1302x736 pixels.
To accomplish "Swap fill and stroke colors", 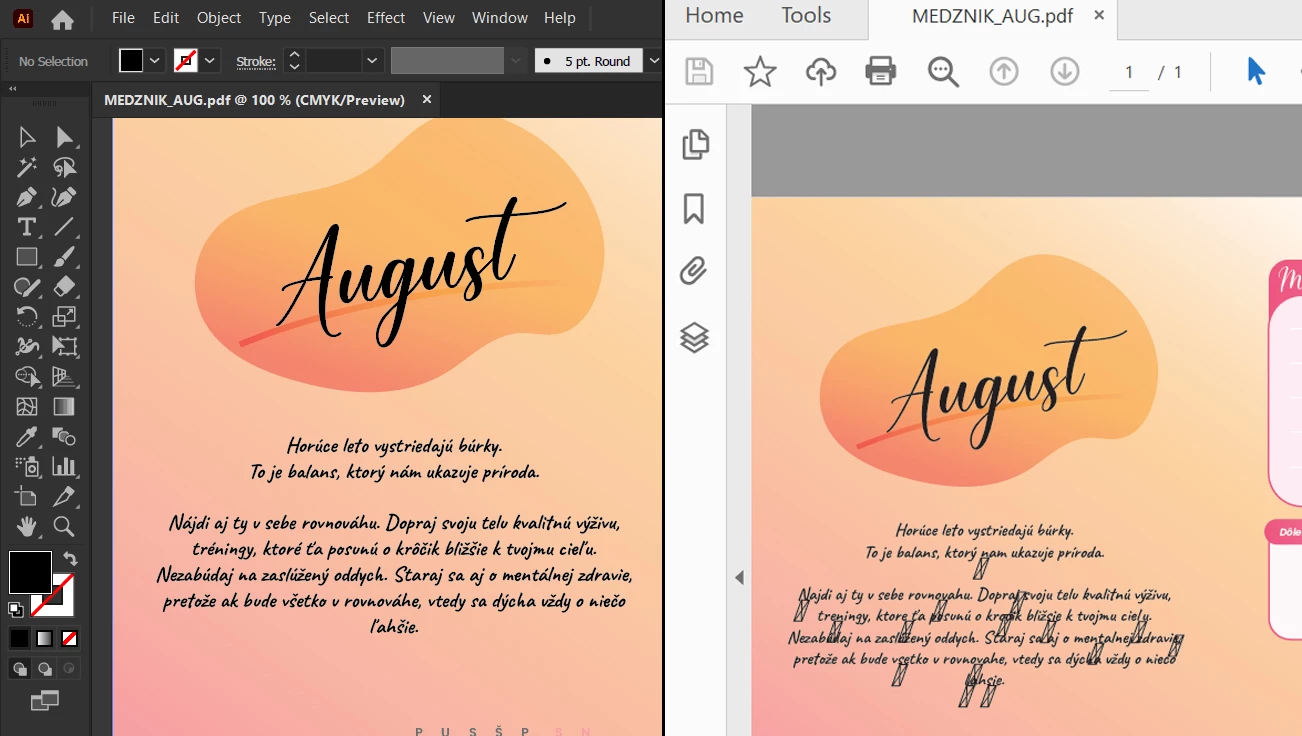I will tap(70, 558).
